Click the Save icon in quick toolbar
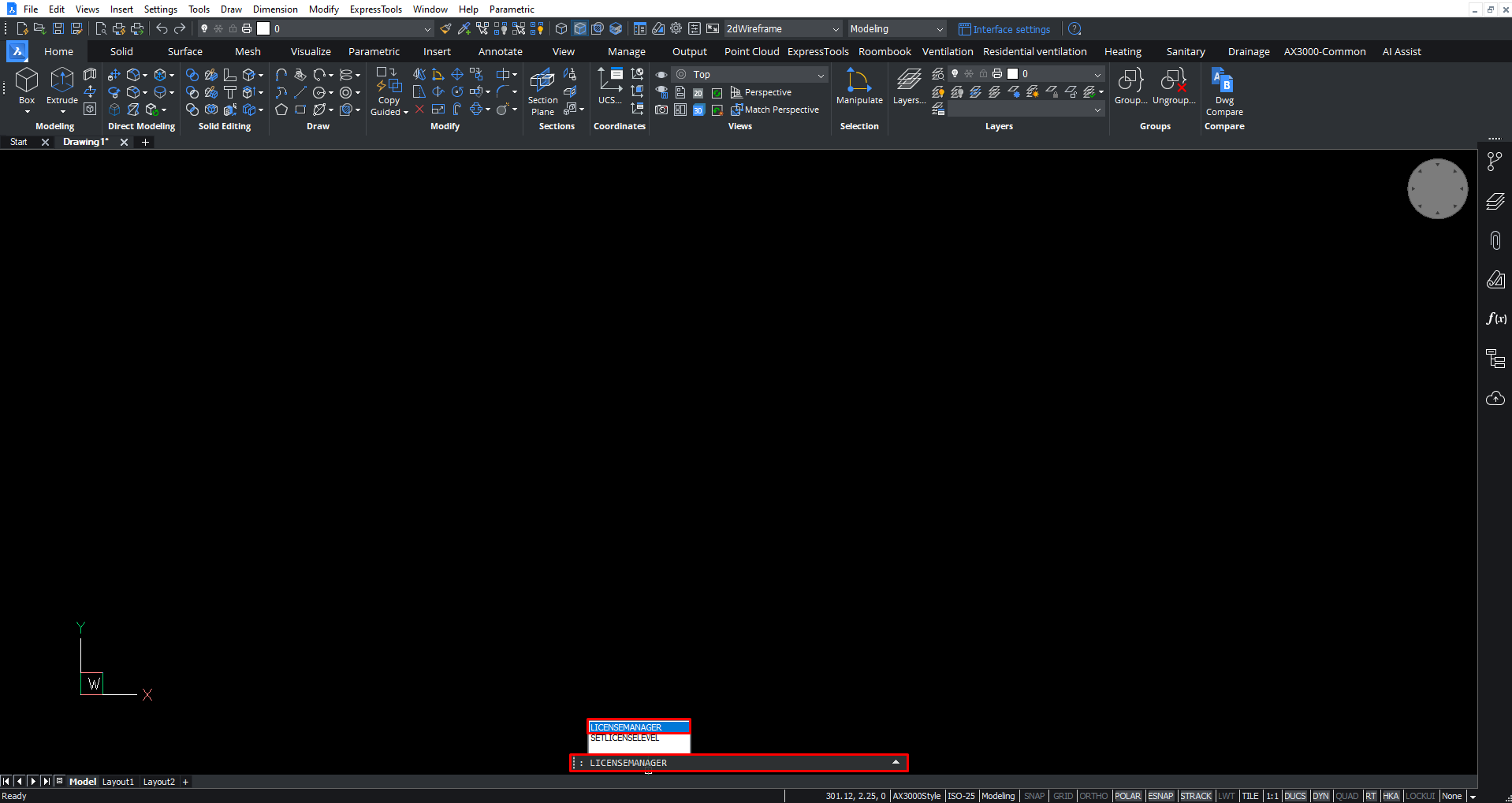The width and height of the screenshot is (1512, 803). click(x=58, y=28)
